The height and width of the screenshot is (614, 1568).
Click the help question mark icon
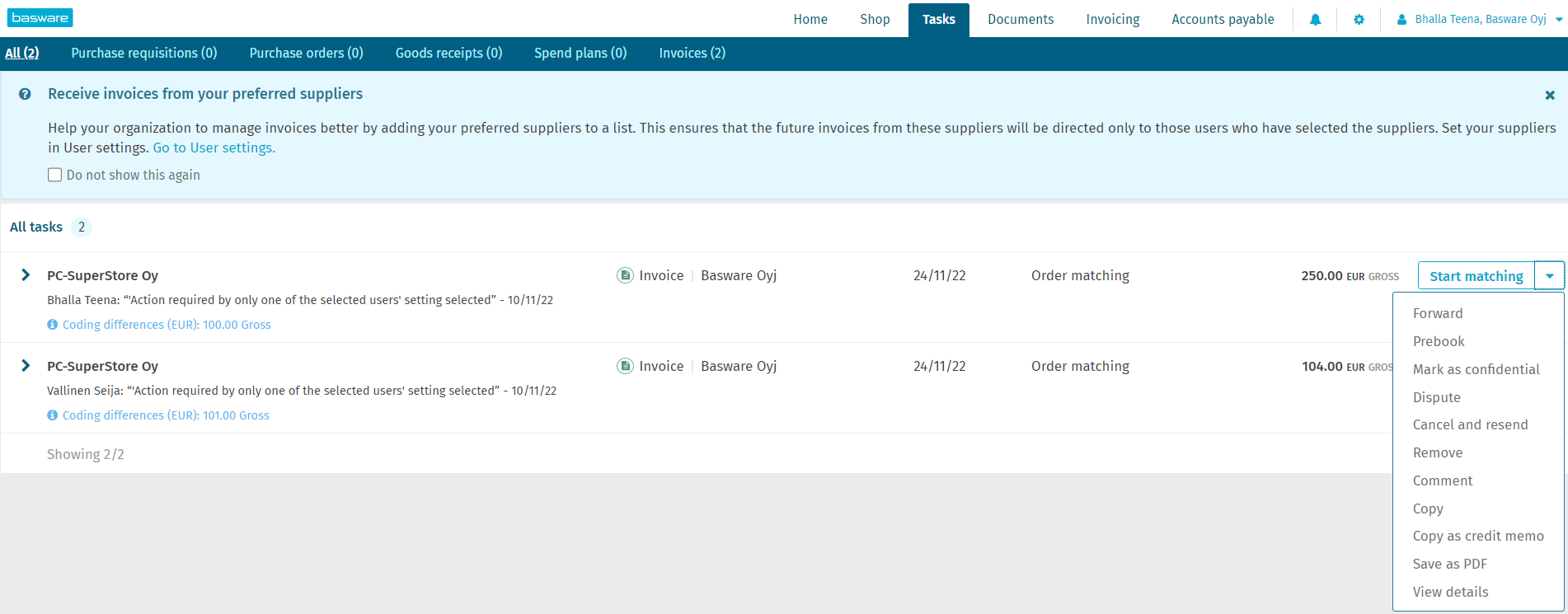[26, 94]
